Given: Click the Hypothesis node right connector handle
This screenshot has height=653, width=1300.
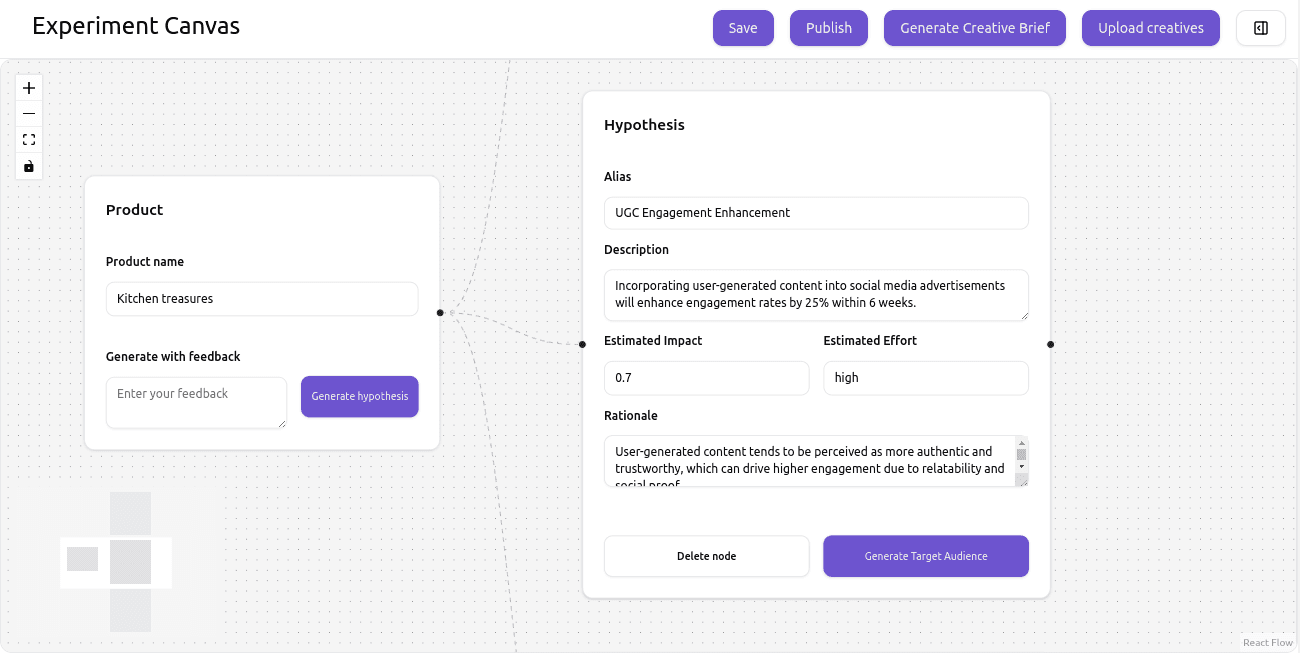Looking at the screenshot, I should [1050, 344].
